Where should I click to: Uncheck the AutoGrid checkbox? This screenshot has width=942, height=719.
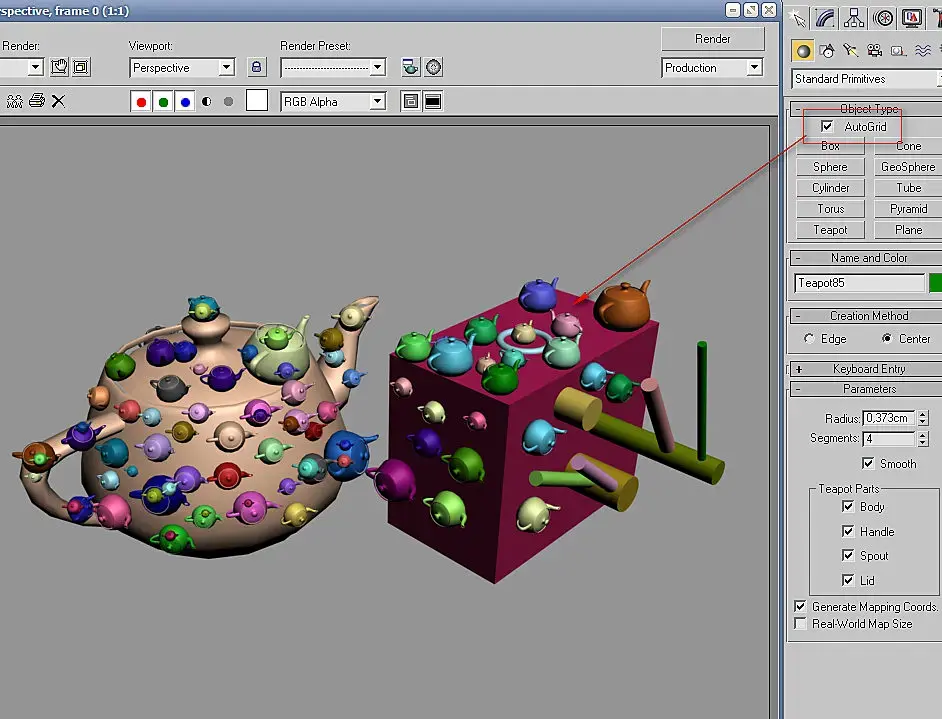(827, 126)
